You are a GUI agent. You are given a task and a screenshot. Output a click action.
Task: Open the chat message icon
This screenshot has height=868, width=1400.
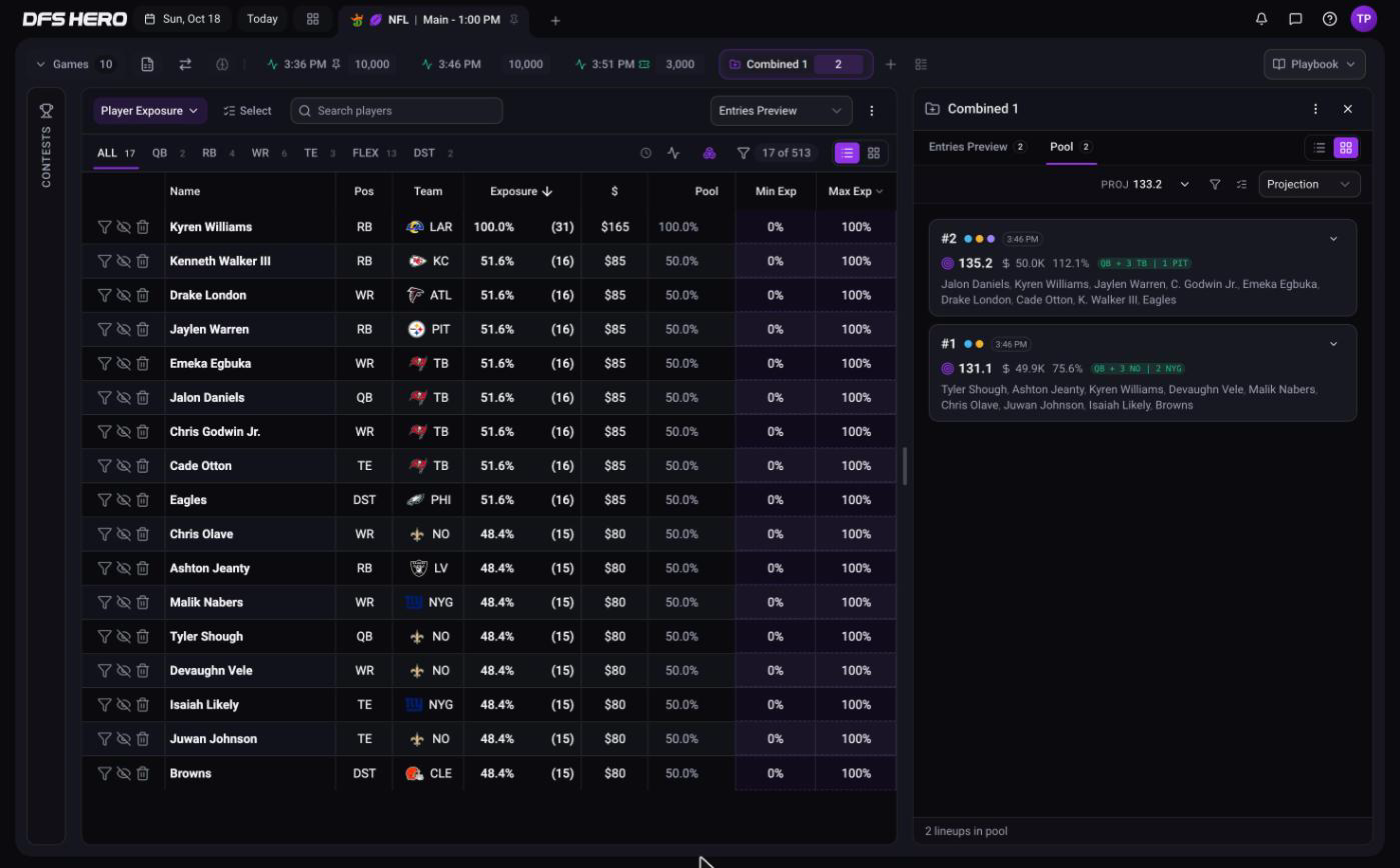tap(1295, 19)
